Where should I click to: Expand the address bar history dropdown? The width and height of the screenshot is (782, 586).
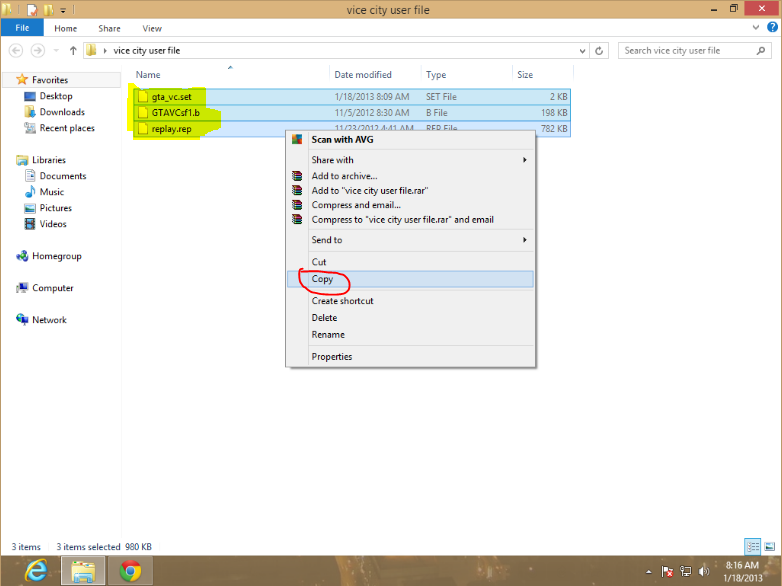pos(582,50)
